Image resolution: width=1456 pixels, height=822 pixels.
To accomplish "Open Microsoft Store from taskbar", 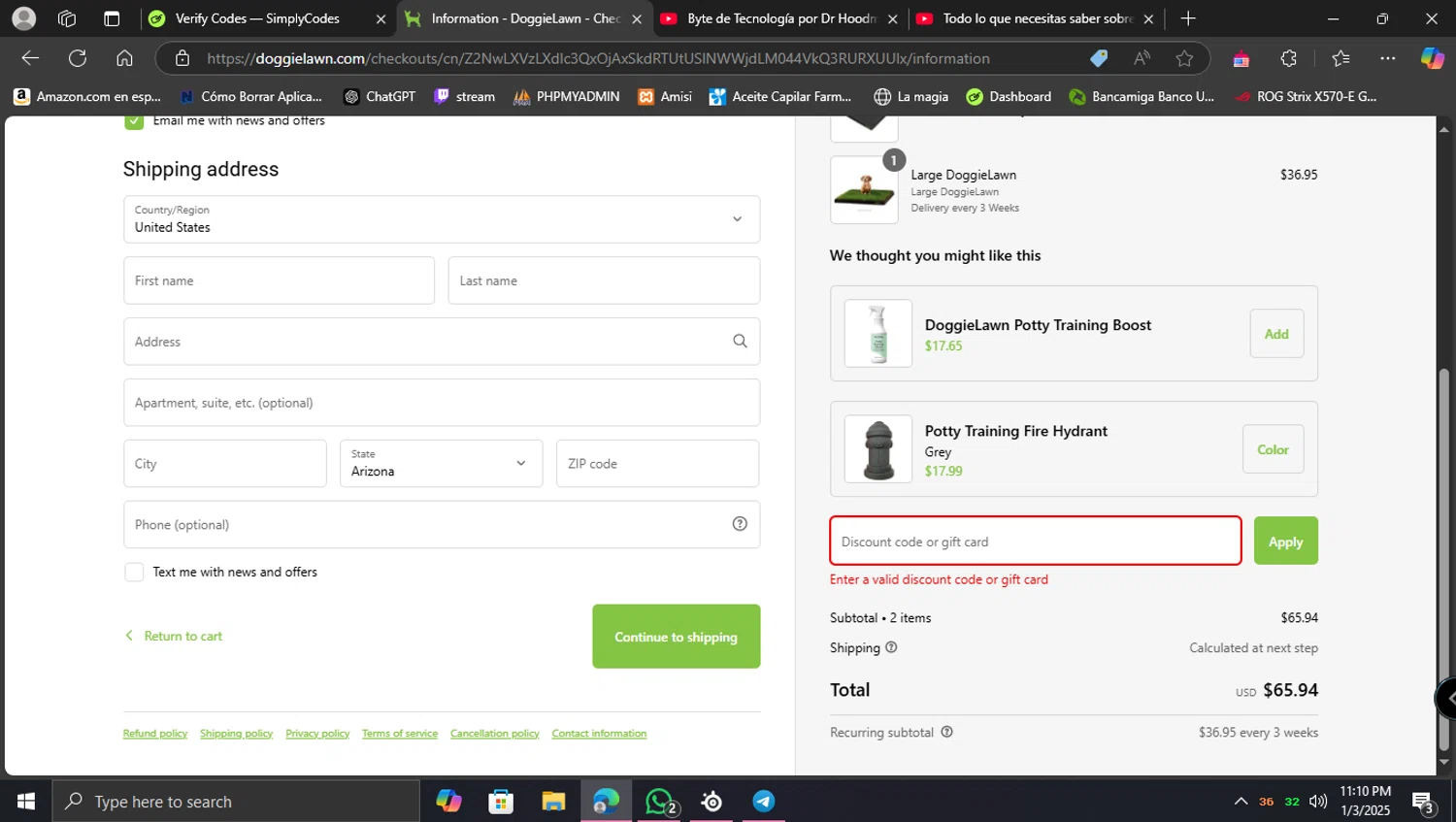I will point(501,802).
